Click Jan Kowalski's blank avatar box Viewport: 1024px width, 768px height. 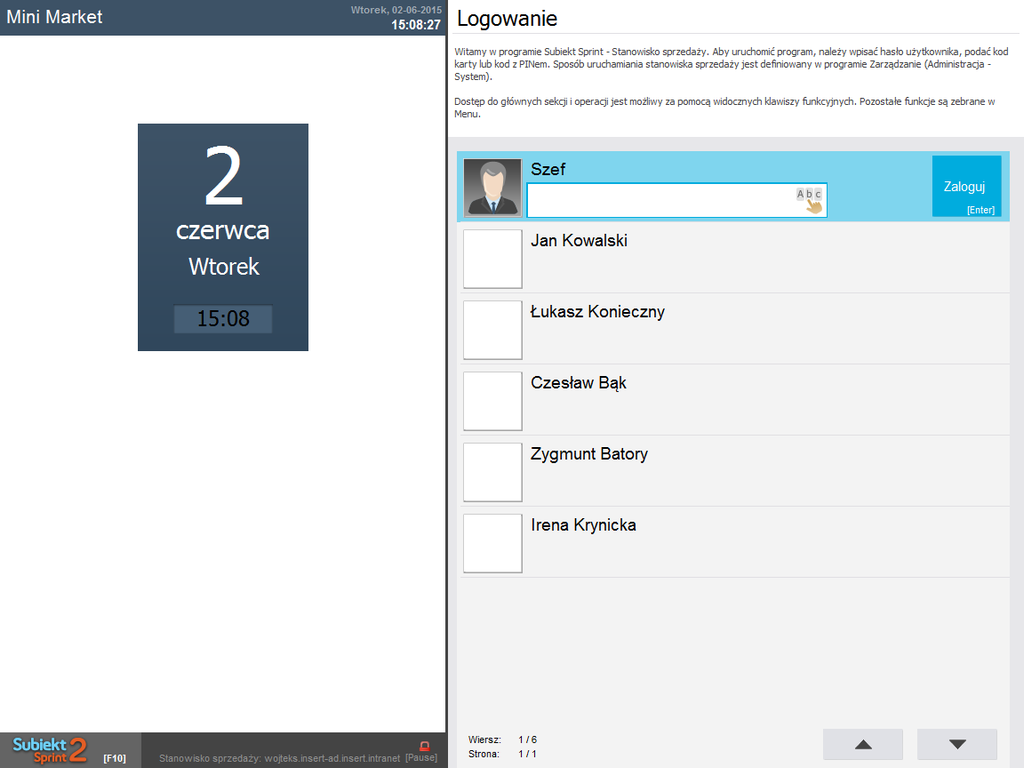(492, 259)
